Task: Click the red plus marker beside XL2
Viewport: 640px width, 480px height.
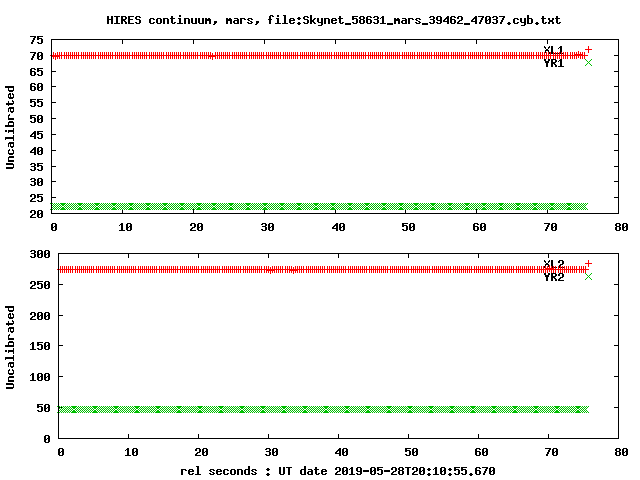Action: point(588,263)
